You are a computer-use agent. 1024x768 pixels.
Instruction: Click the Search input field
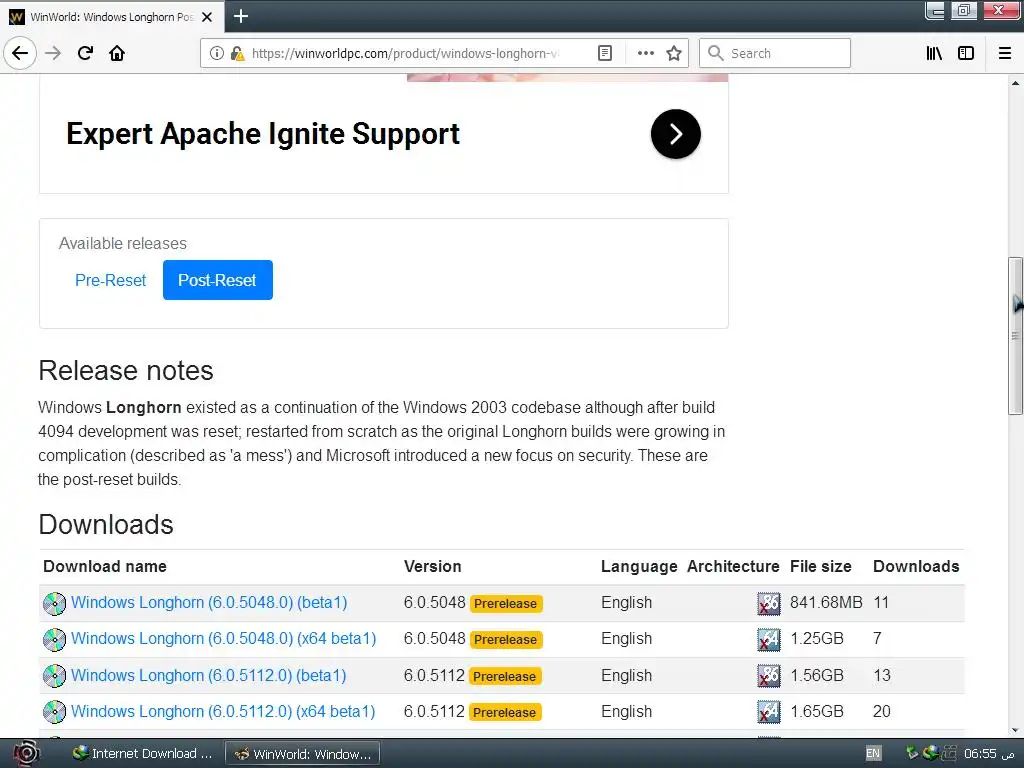click(x=775, y=53)
